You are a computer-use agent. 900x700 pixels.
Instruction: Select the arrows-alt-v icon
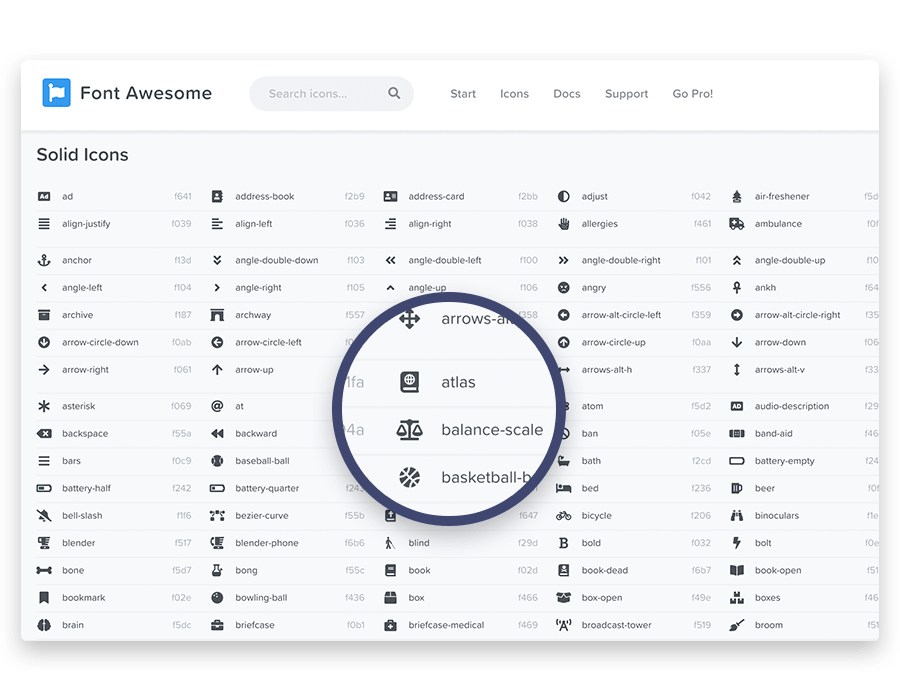coord(737,370)
